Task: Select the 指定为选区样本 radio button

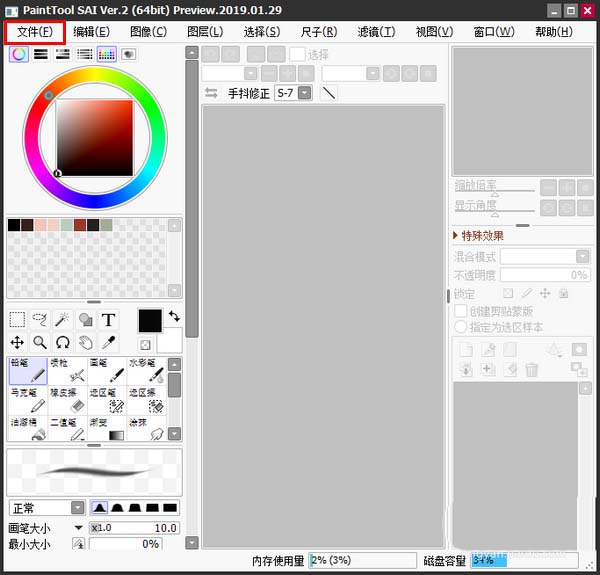Action: click(460, 327)
